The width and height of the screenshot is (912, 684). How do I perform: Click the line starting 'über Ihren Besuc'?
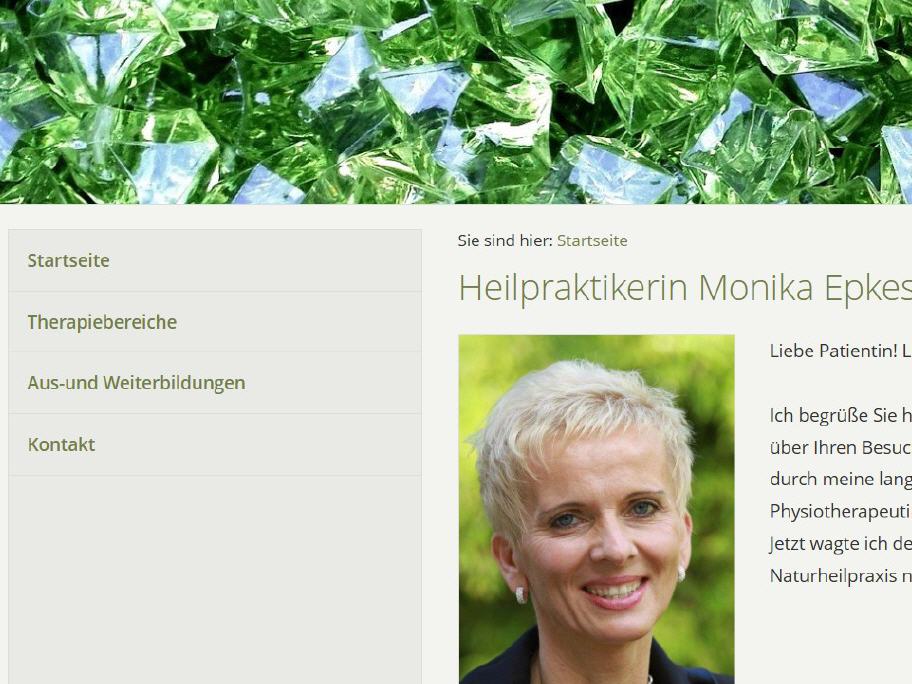(x=840, y=447)
